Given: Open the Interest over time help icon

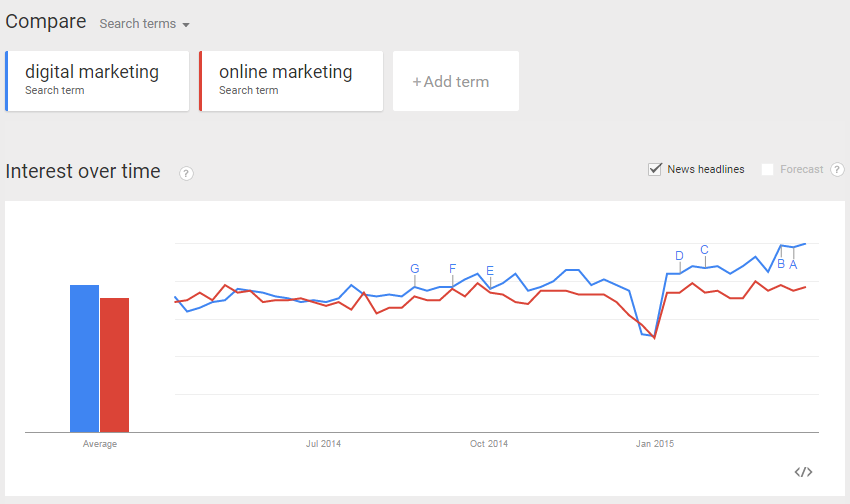Looking at the screenshot, I should coord(186,173).
